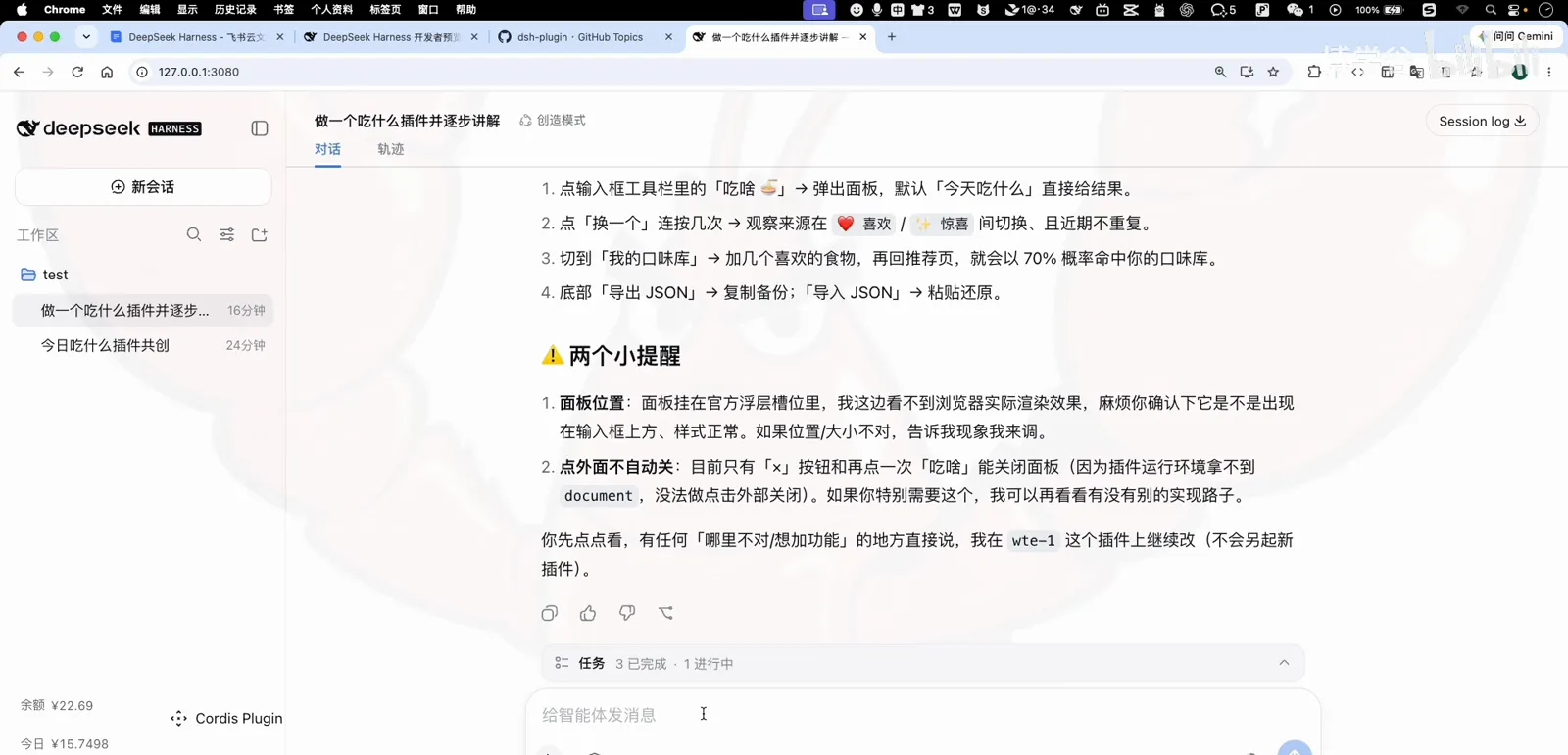This screenshot has width=1568, height=755.
Task: Click the install app icon in address bar
Action: [x=1247, y=72]
